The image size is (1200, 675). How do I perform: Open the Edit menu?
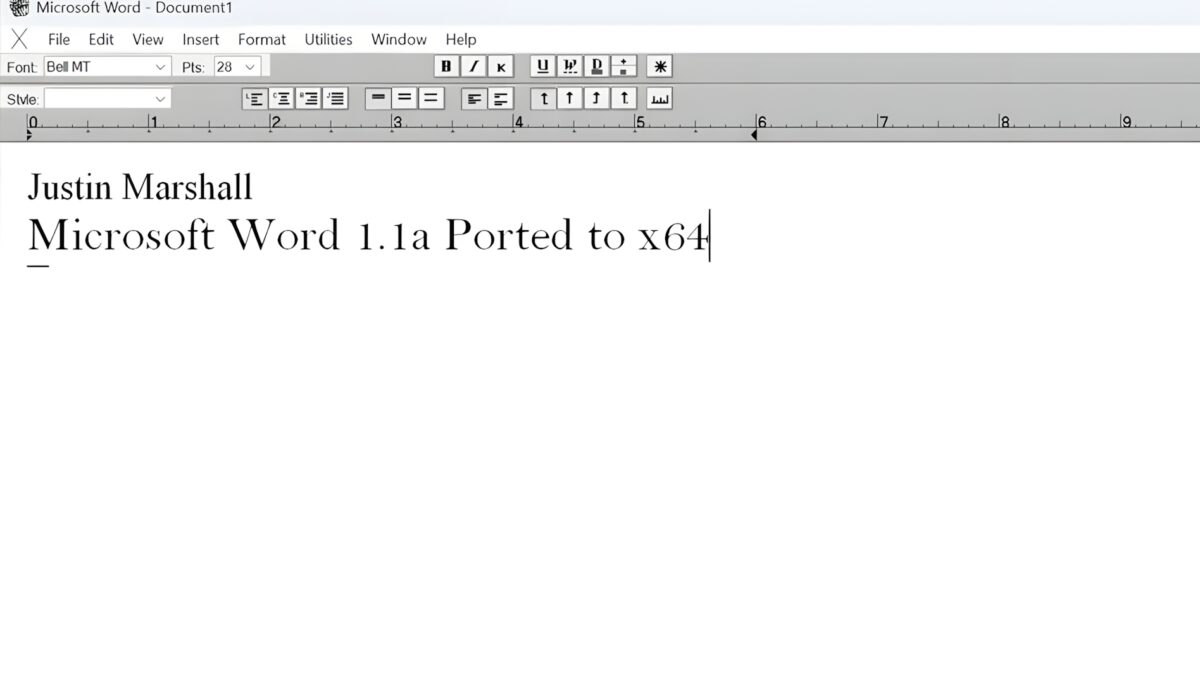click(101, 39)
